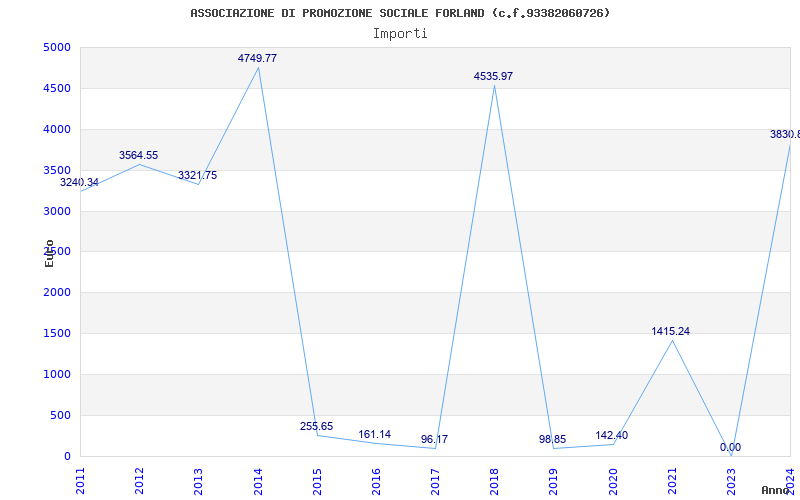Select the 2018 x-axis year label
Viewport: 800px width, 500px height.
click(x=494, y=482)
